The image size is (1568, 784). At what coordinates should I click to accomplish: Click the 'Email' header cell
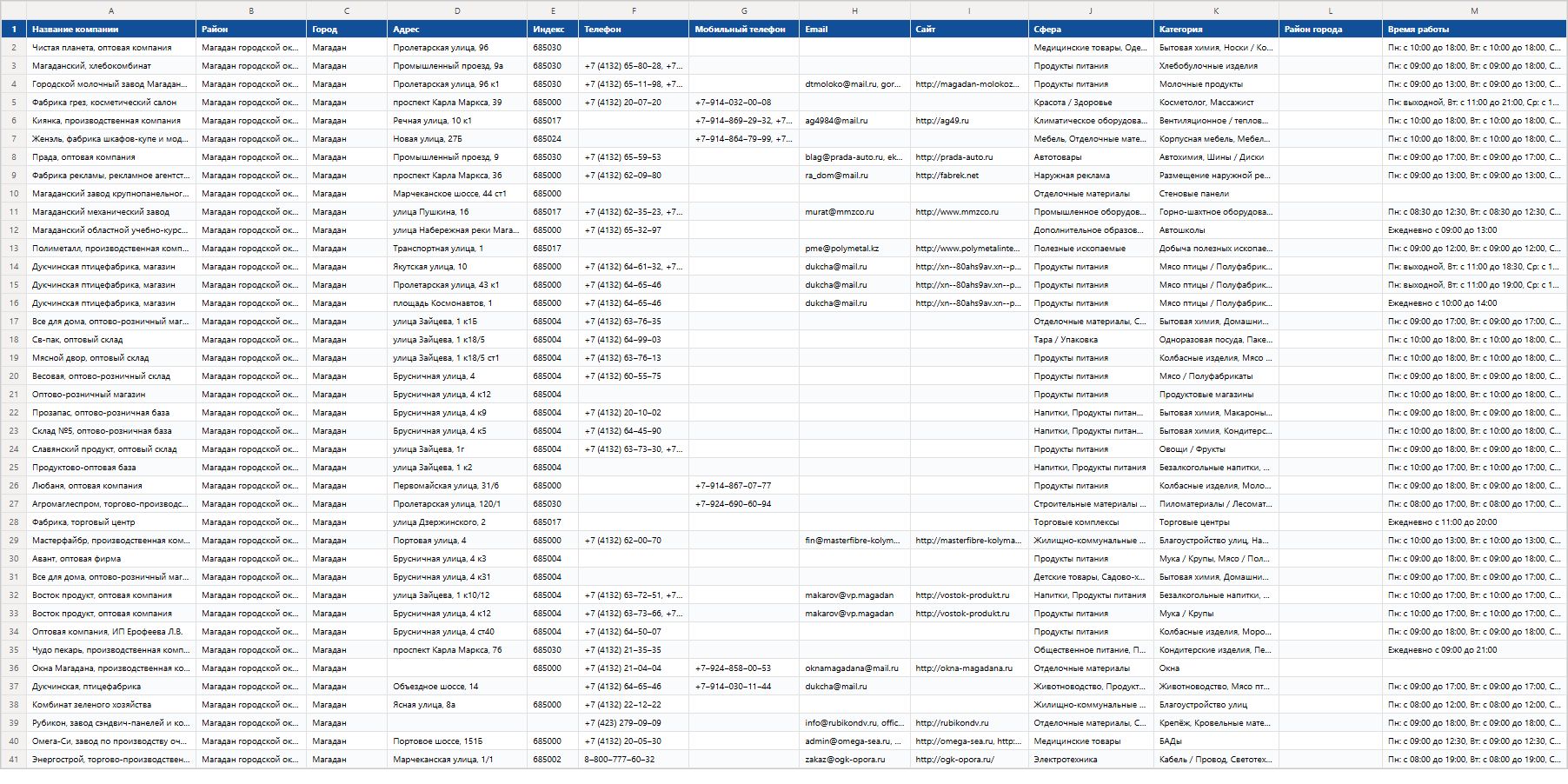click(854, 29)
